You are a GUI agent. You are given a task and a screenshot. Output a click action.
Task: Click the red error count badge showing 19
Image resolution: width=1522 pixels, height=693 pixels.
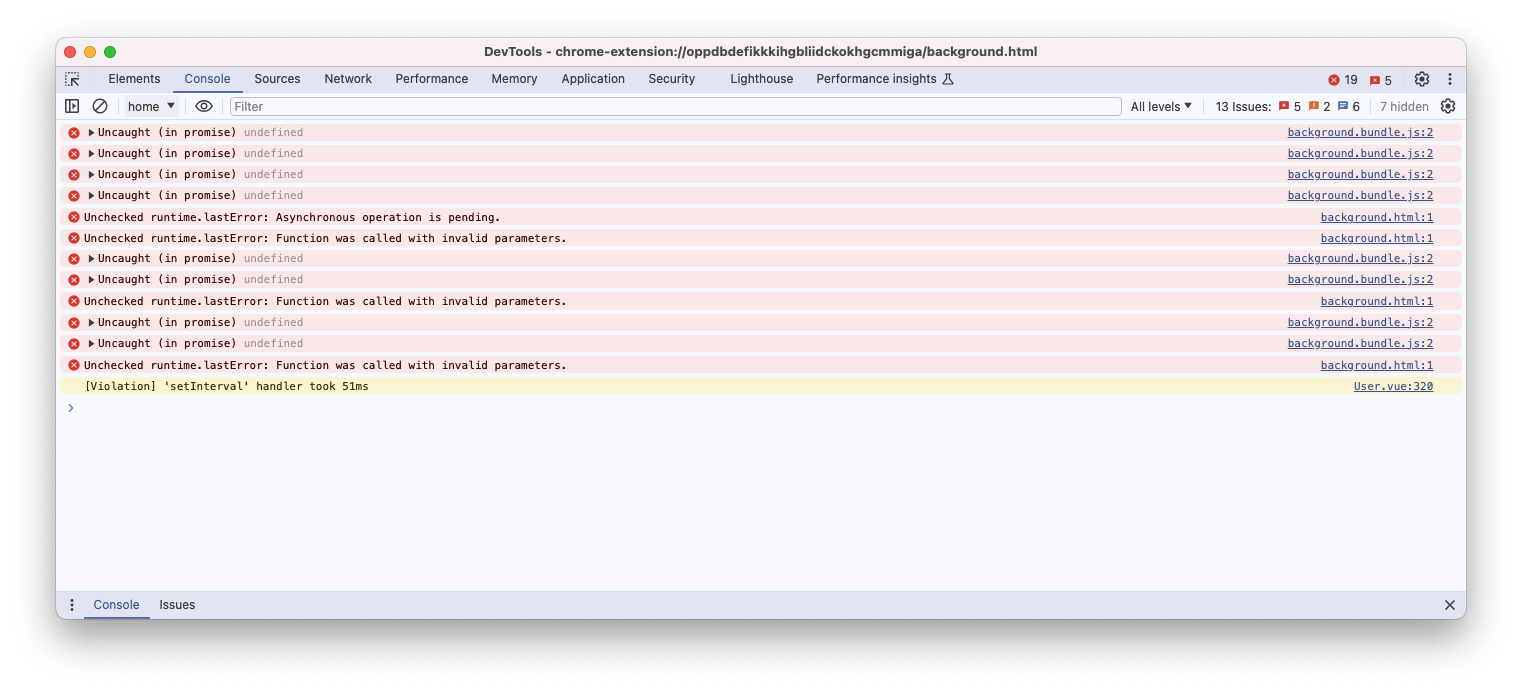1342,80
